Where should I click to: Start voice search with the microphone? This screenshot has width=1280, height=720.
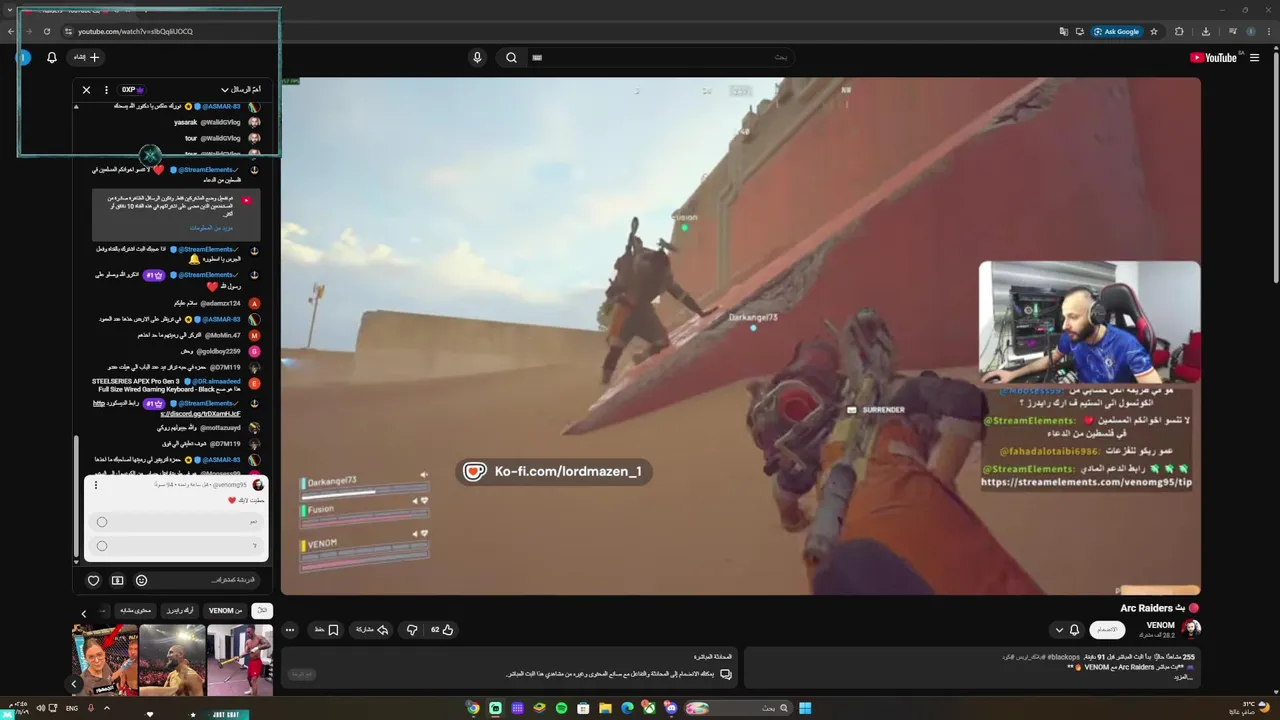pos(477,57)
